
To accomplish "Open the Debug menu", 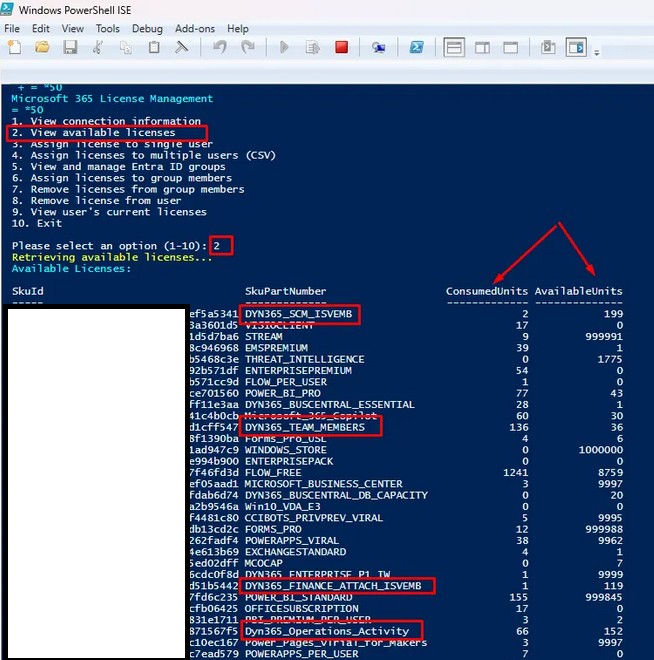I will point(147,29).
